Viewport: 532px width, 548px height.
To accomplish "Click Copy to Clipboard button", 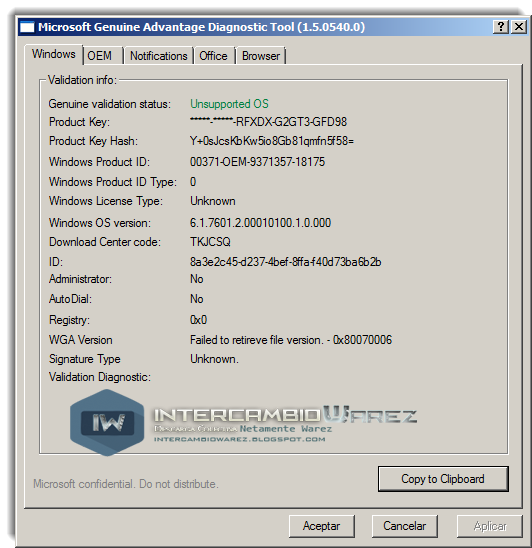I will click(x=443, y=479).
